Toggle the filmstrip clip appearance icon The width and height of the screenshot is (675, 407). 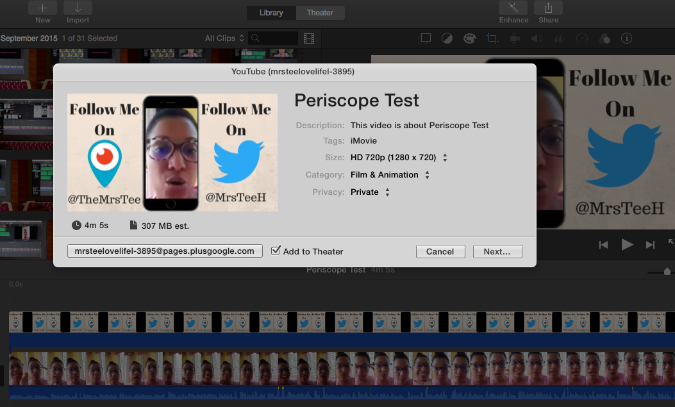coord(309,38)
